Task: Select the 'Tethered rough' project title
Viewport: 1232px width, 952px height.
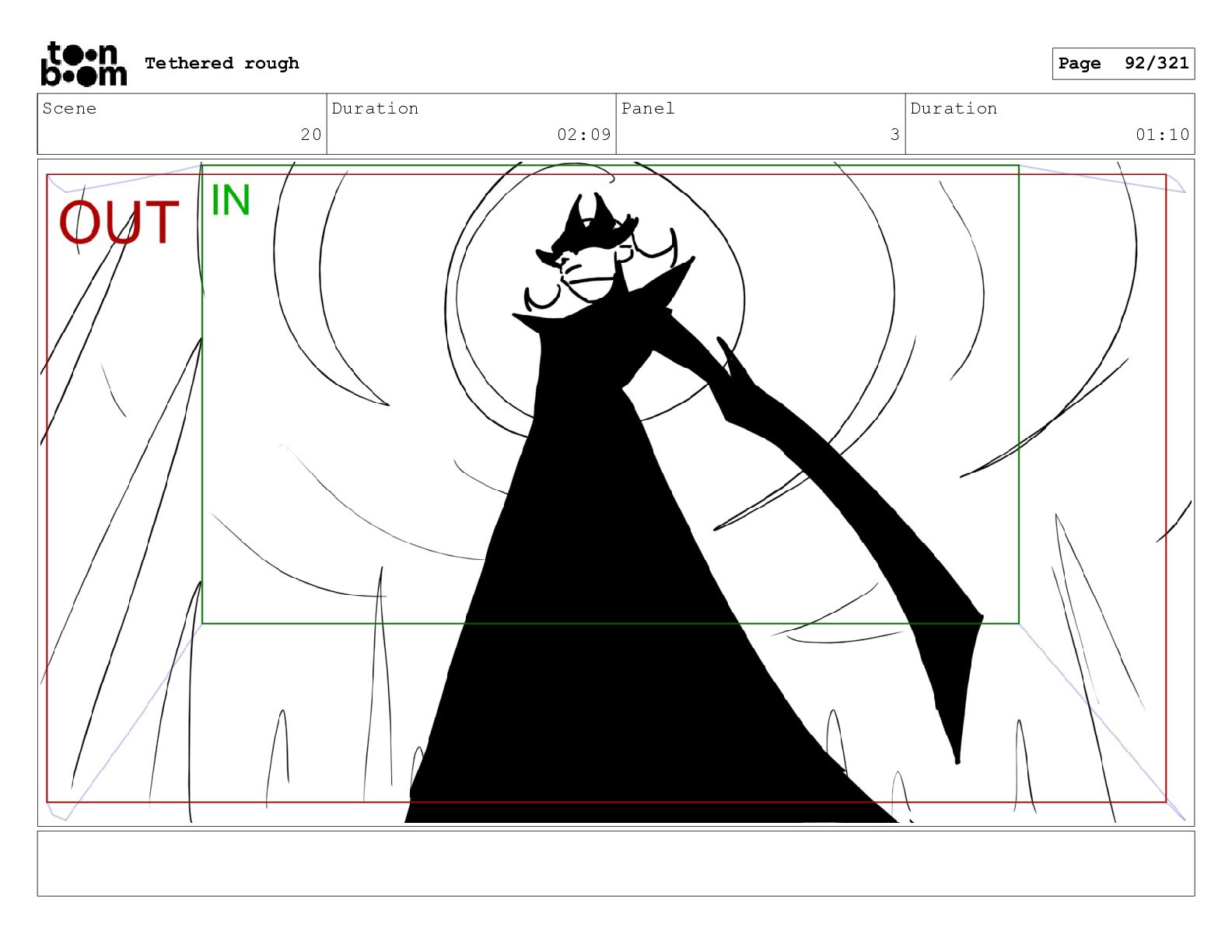Action: [222, 63]
